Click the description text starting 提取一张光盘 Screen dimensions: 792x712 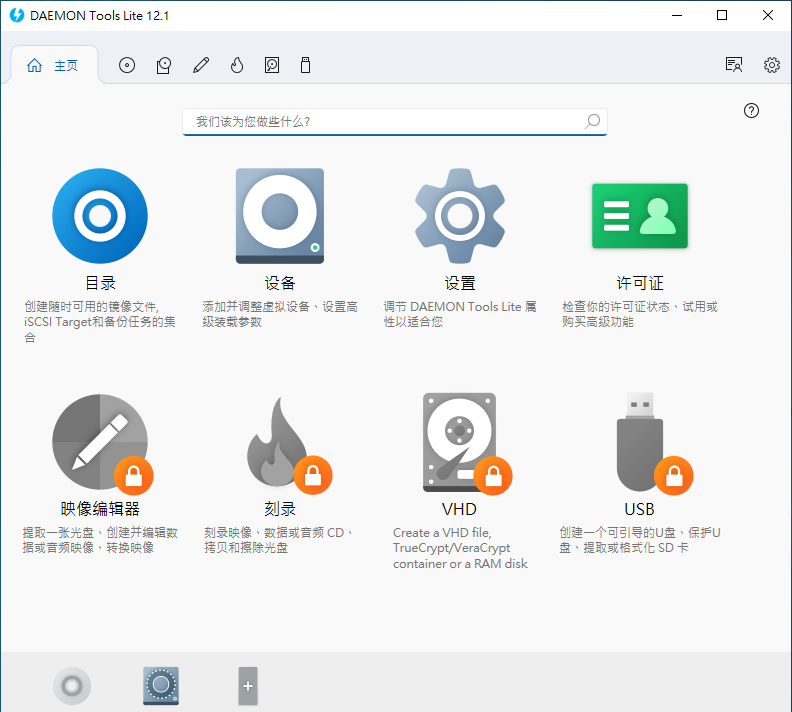tap(100, 540)
